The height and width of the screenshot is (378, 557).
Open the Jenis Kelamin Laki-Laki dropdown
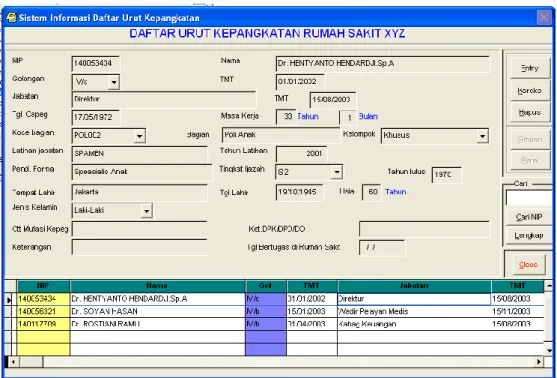146,211
